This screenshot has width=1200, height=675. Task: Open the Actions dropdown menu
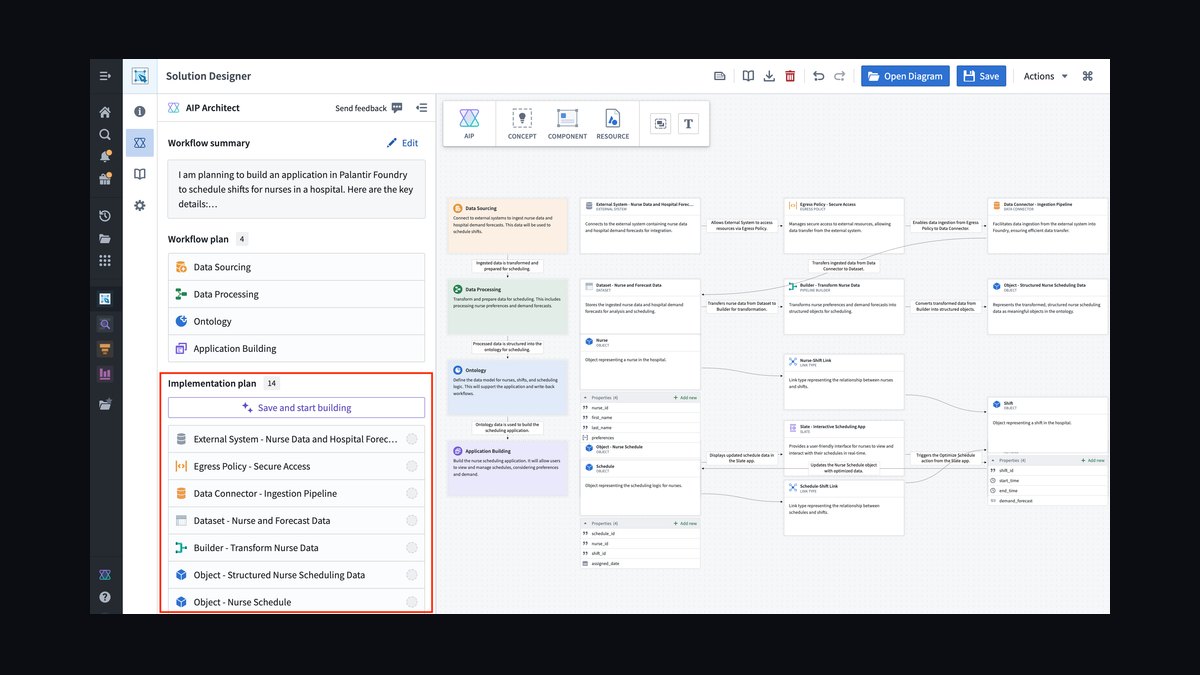(x=1045, y=76)
